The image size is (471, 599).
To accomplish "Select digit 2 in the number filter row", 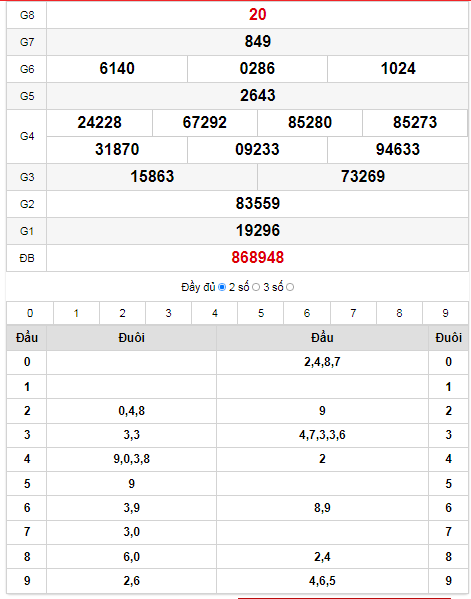I will pos(122,313).
